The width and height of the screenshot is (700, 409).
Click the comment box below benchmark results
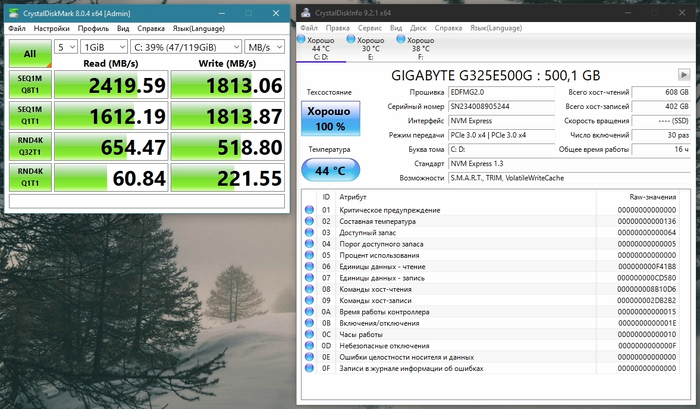tap(147, 201)
